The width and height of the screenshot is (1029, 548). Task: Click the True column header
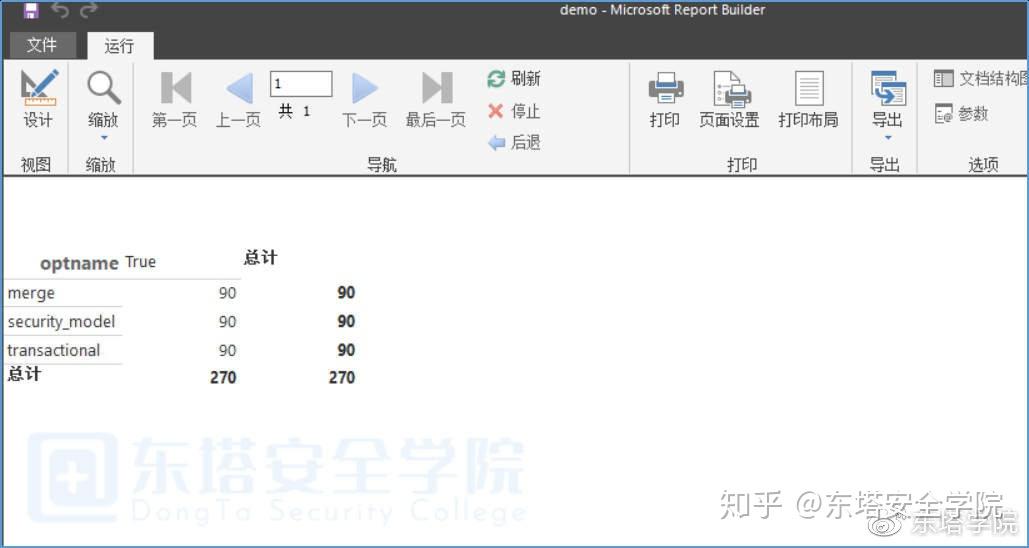click(x=140, y=262)
